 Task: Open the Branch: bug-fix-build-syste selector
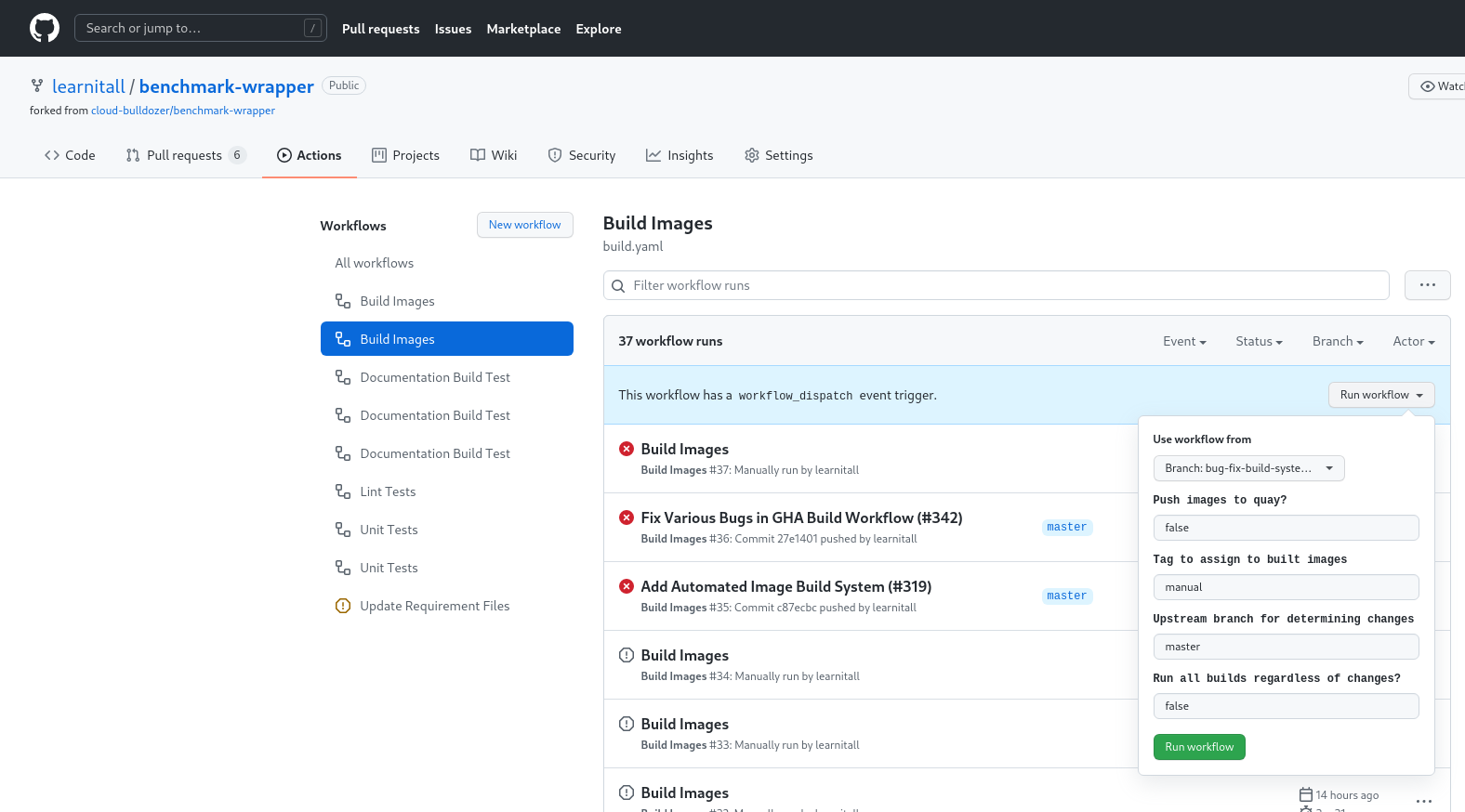tap(1248, 468)
